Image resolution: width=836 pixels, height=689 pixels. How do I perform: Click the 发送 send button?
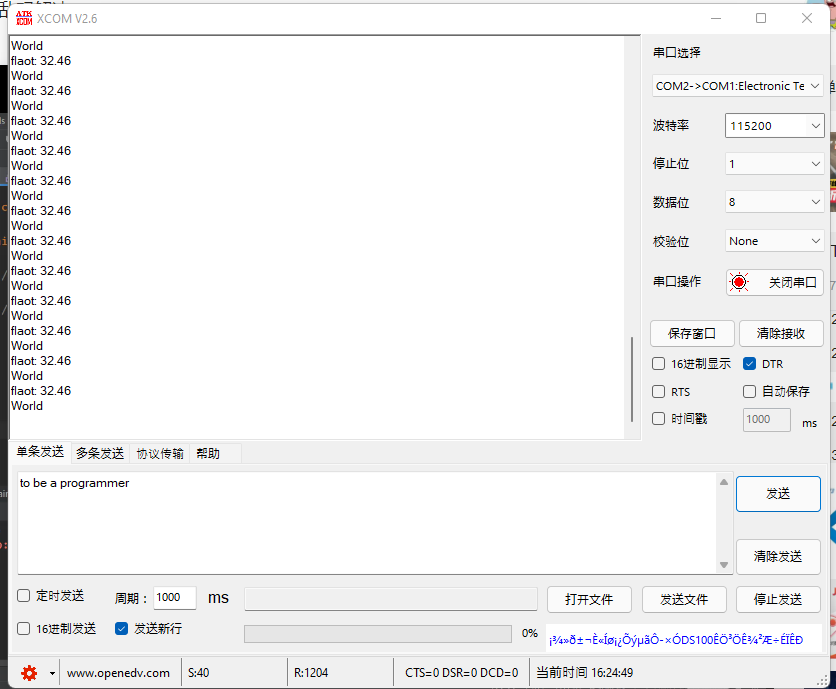point(778,494)
